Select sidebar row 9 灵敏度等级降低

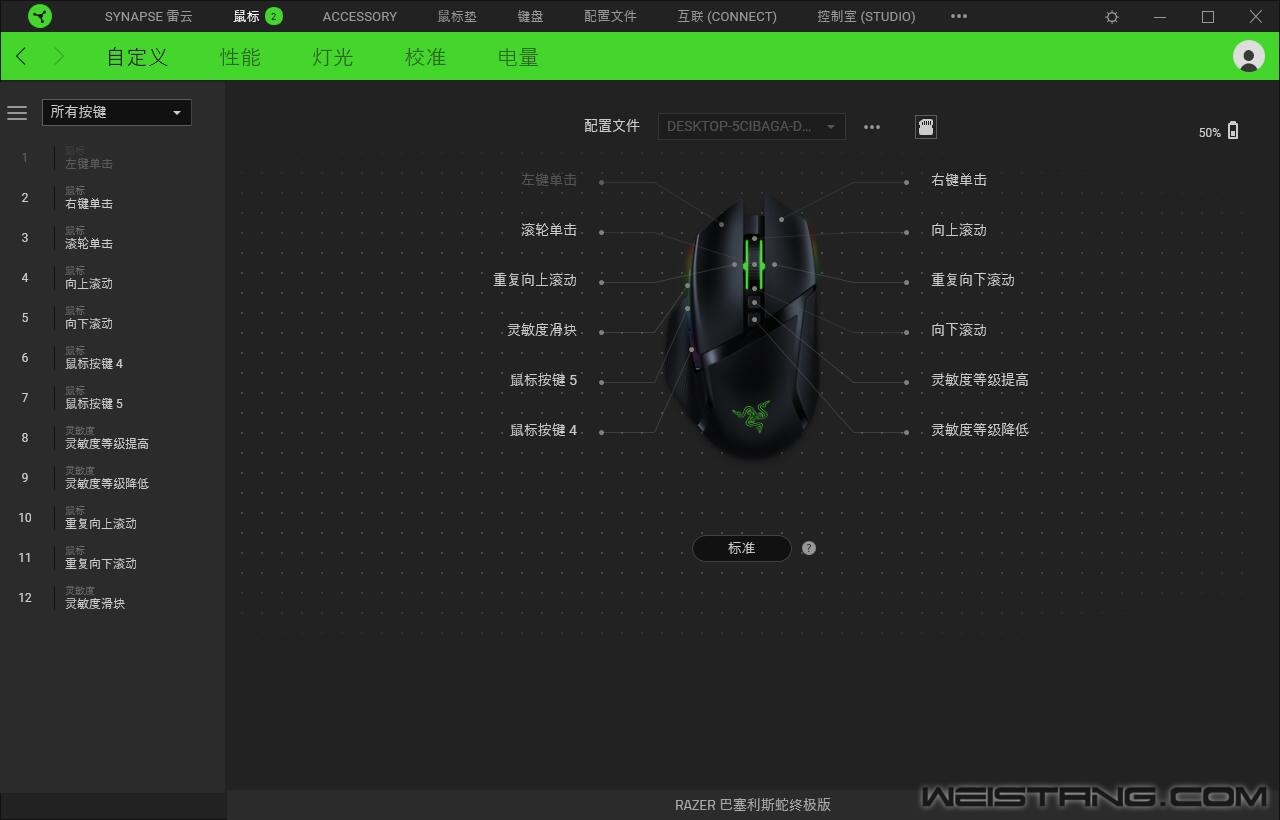coord(112,478)
